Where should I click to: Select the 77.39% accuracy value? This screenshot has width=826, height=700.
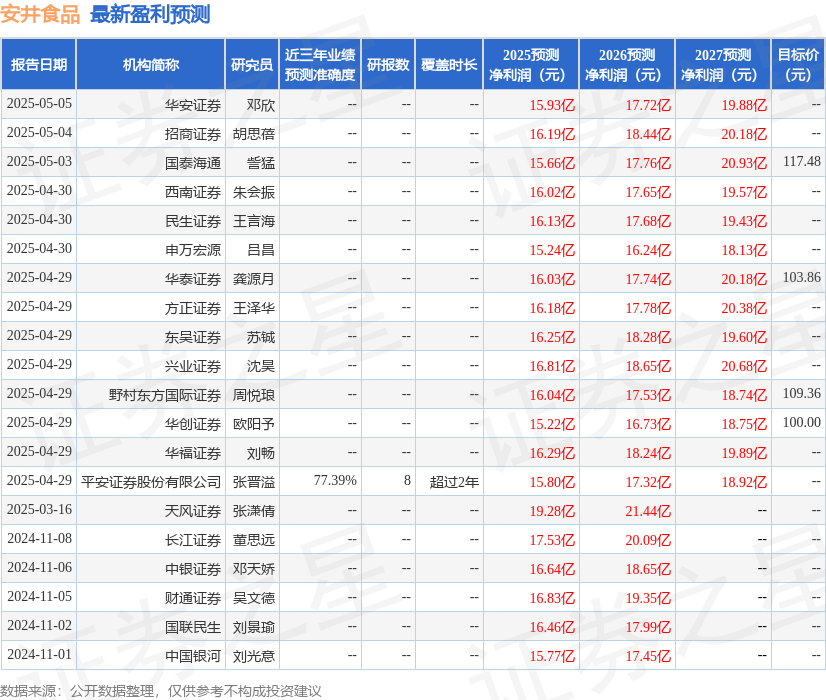(335, 480)
